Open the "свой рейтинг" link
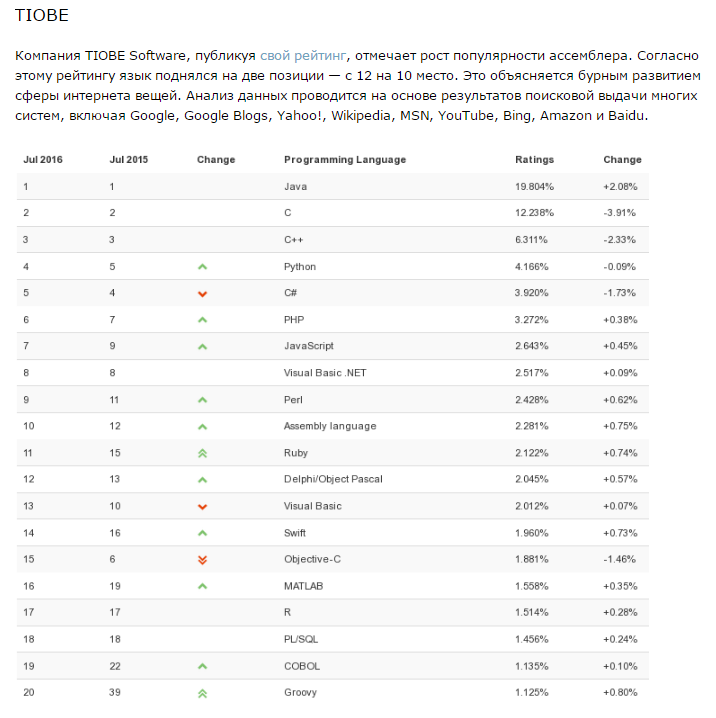Image resolution: width=716 pixels, height=718 pixels. coord(303,54)
